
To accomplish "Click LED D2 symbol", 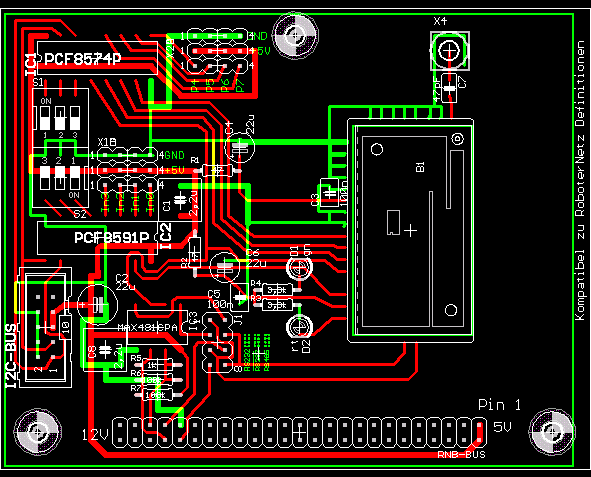I will 300,327.
